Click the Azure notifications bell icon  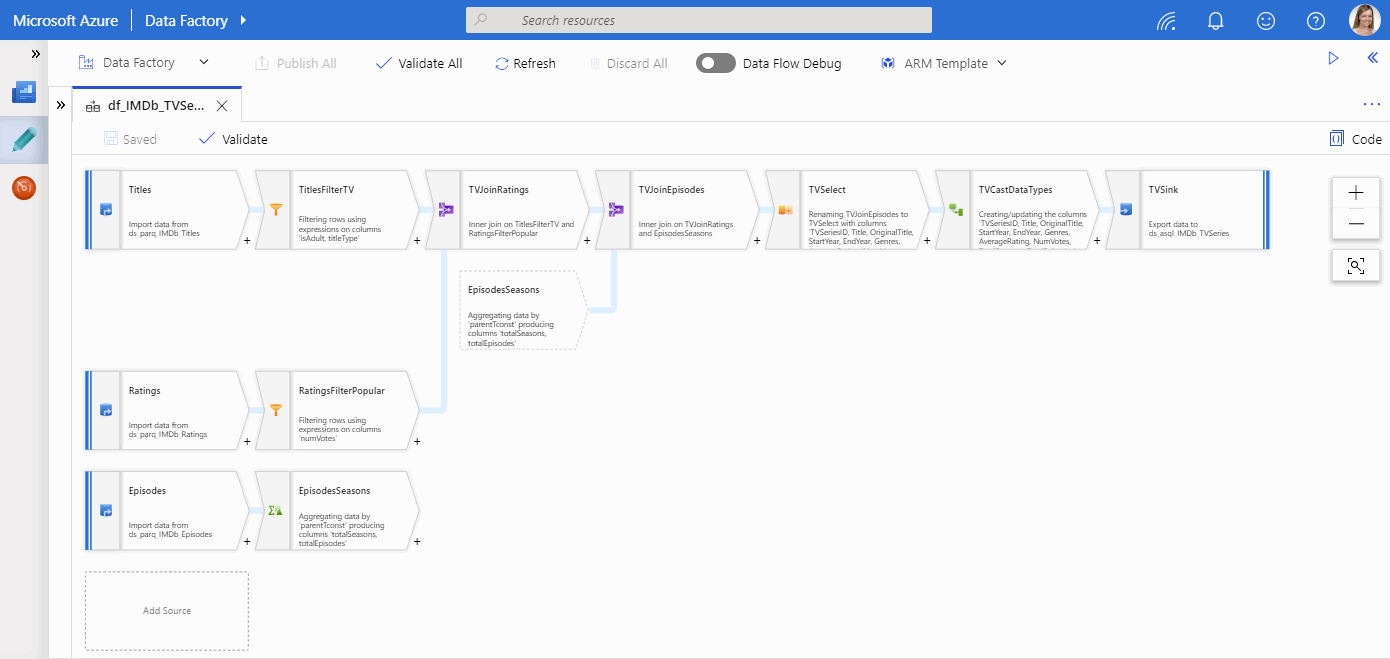(1215, 20)
